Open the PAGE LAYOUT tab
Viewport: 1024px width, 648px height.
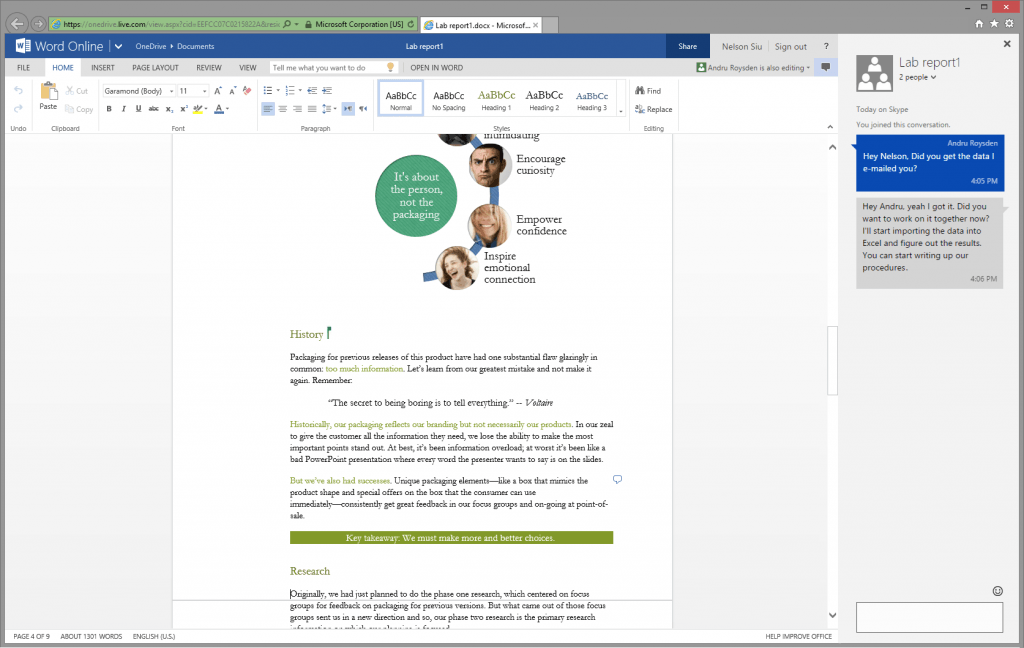click(x=155, y=68)
